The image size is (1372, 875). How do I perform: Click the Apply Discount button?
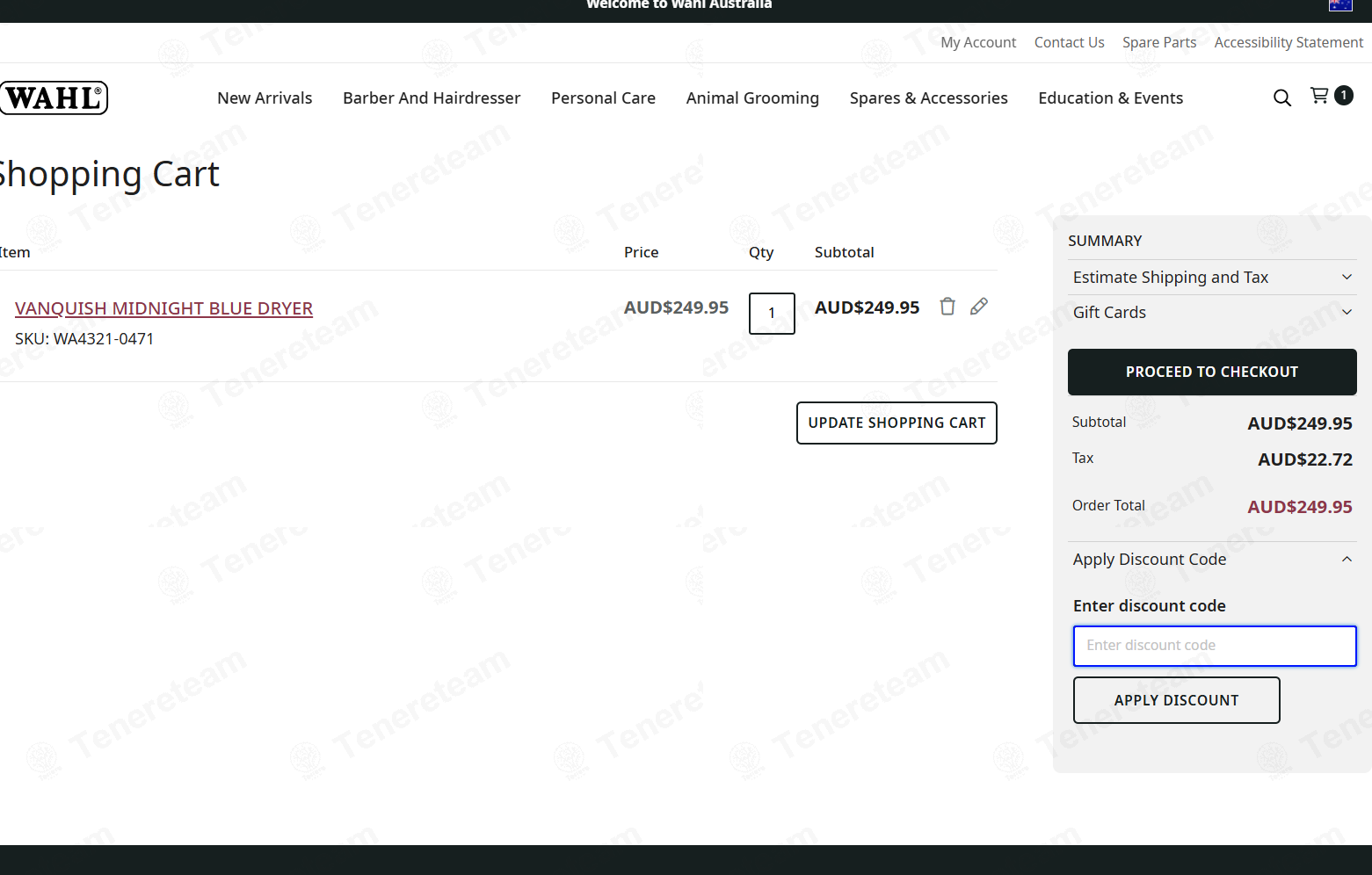pyautogui.click(x=1176, y=700)
